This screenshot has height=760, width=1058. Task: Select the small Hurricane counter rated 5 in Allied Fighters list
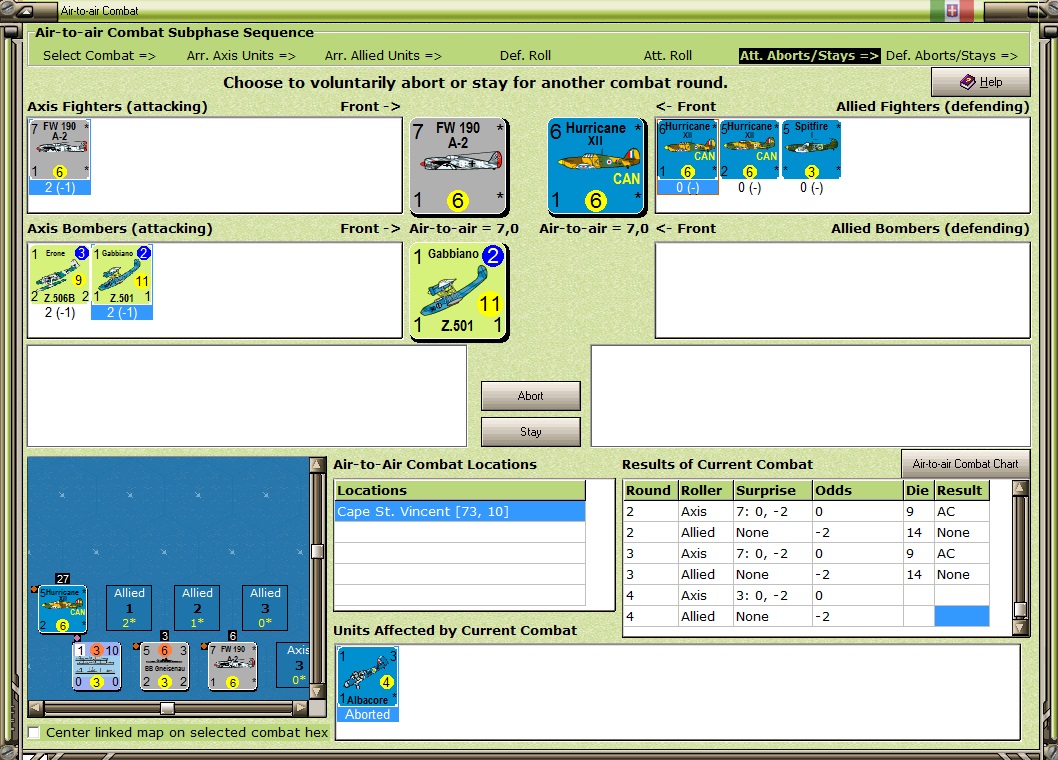click(749, 150)
